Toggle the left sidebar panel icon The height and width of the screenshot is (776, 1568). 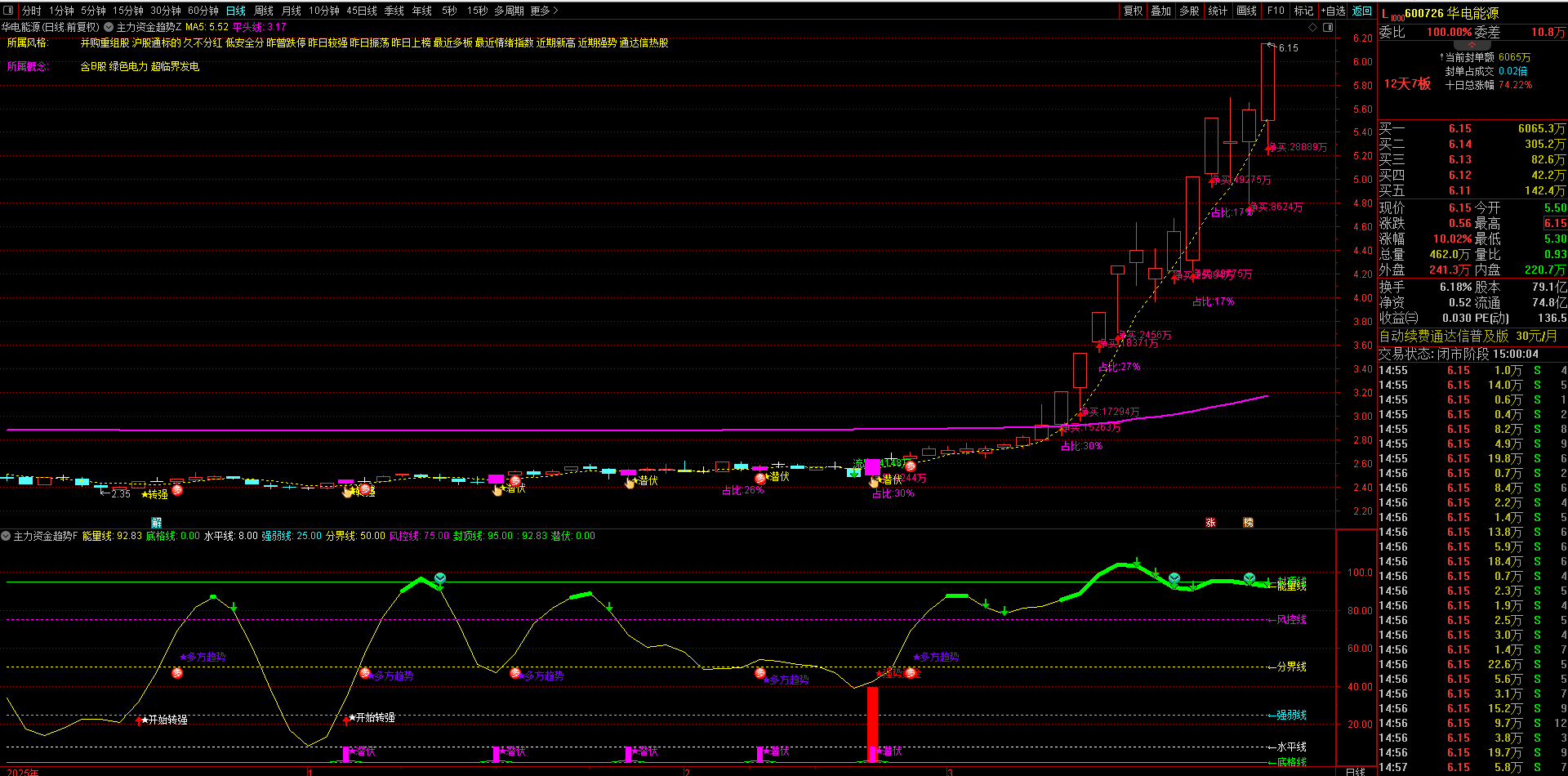pyautogui.click(x=9, y=11)
